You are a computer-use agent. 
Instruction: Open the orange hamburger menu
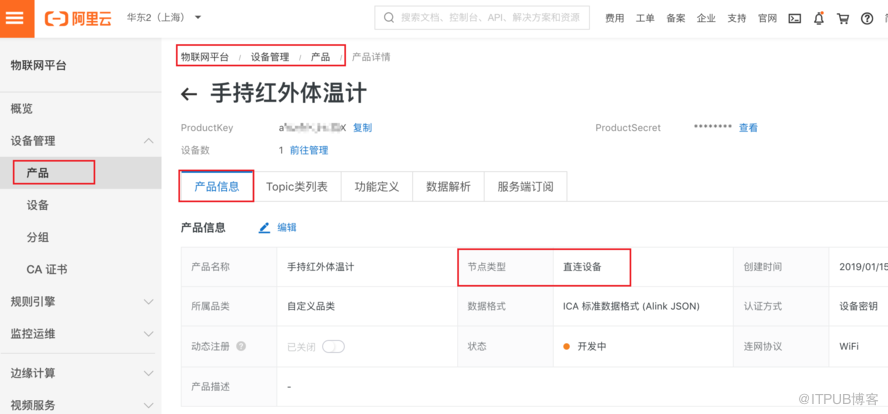[x=15, y=18]
